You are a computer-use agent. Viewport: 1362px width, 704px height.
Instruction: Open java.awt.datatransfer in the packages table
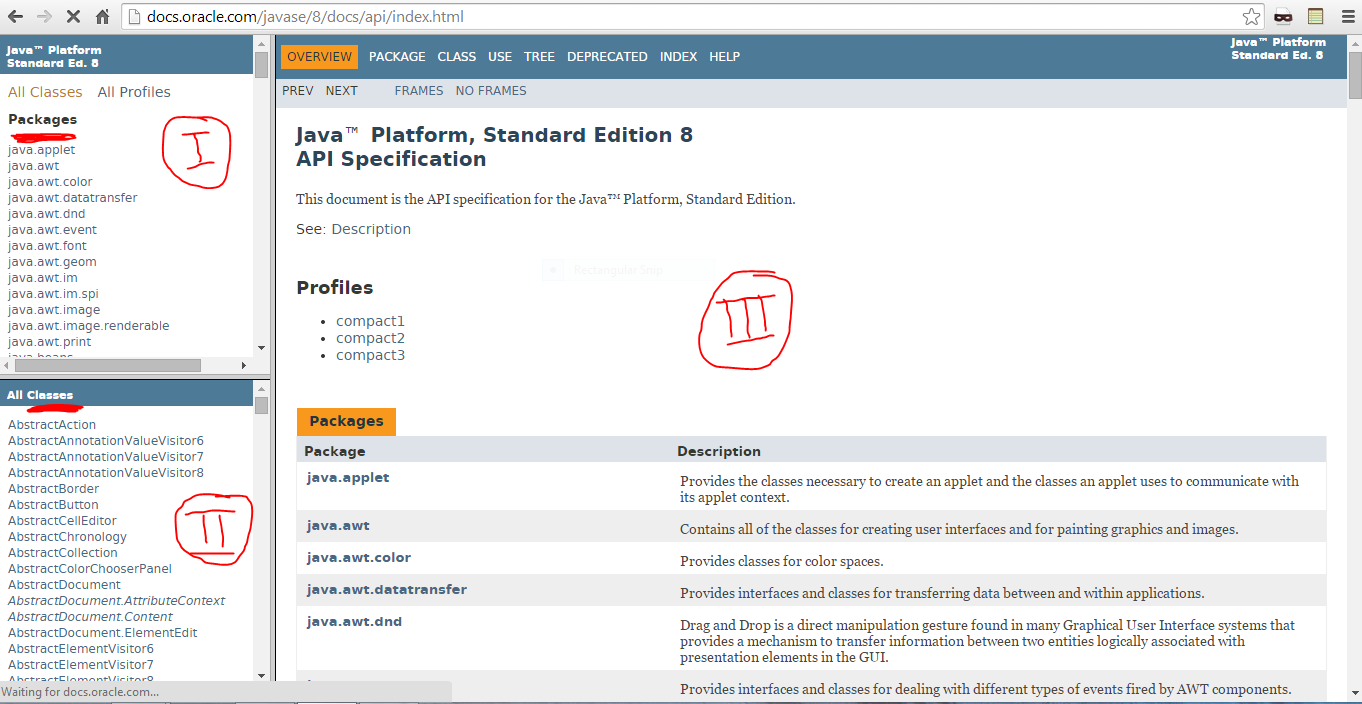[387, 589]
